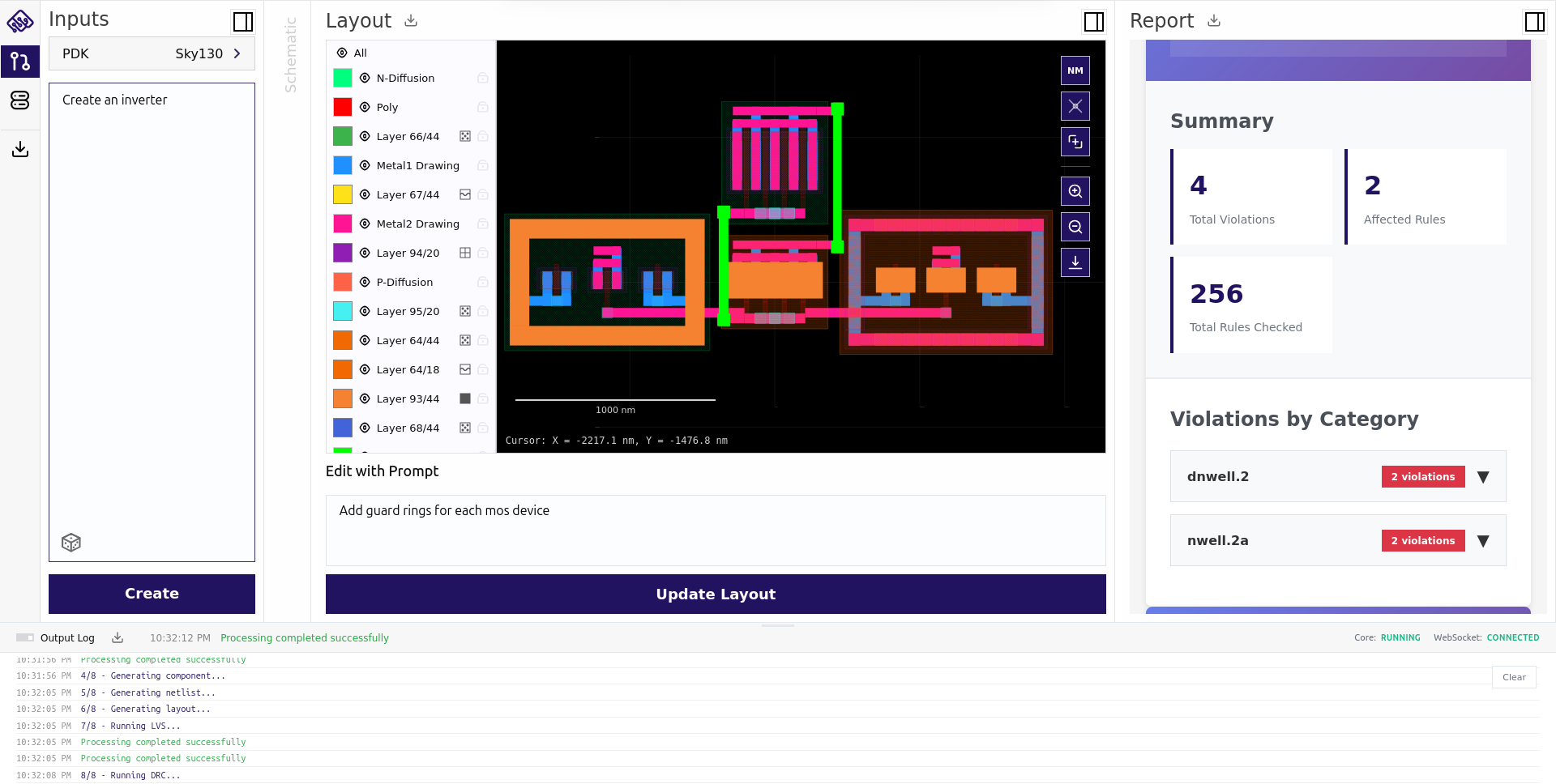
Task: Open the collapsed Schematic panel
Action: [x=290, y=55]
